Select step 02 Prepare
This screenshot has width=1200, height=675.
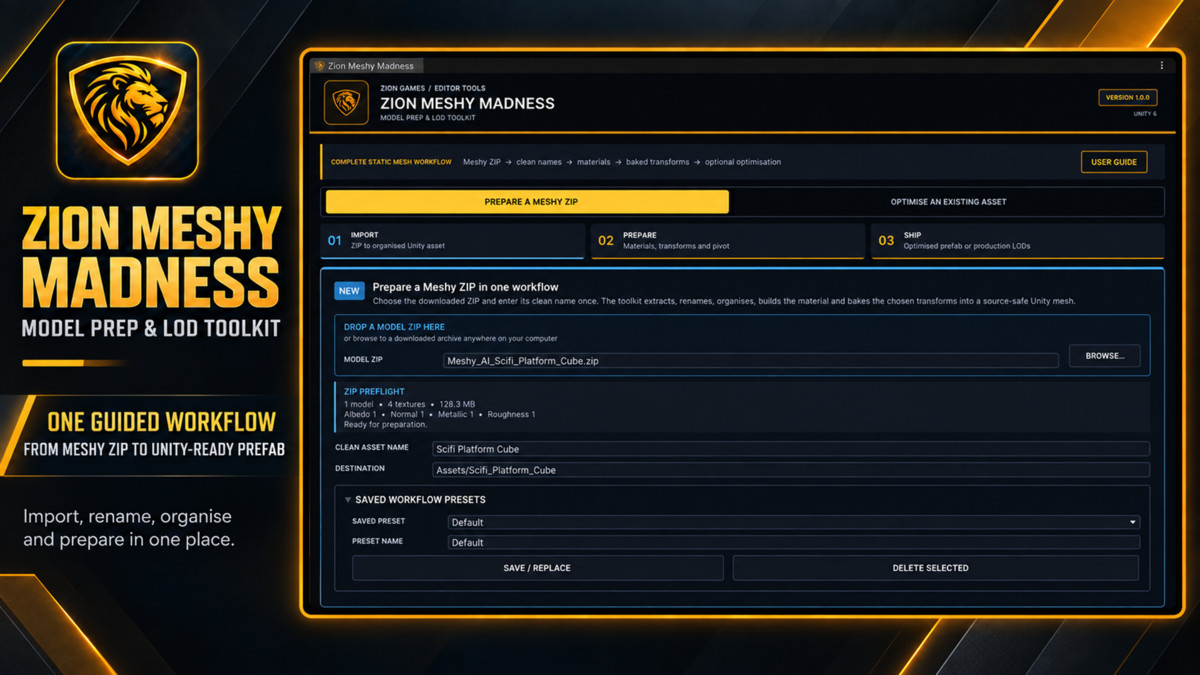(728, 241)
